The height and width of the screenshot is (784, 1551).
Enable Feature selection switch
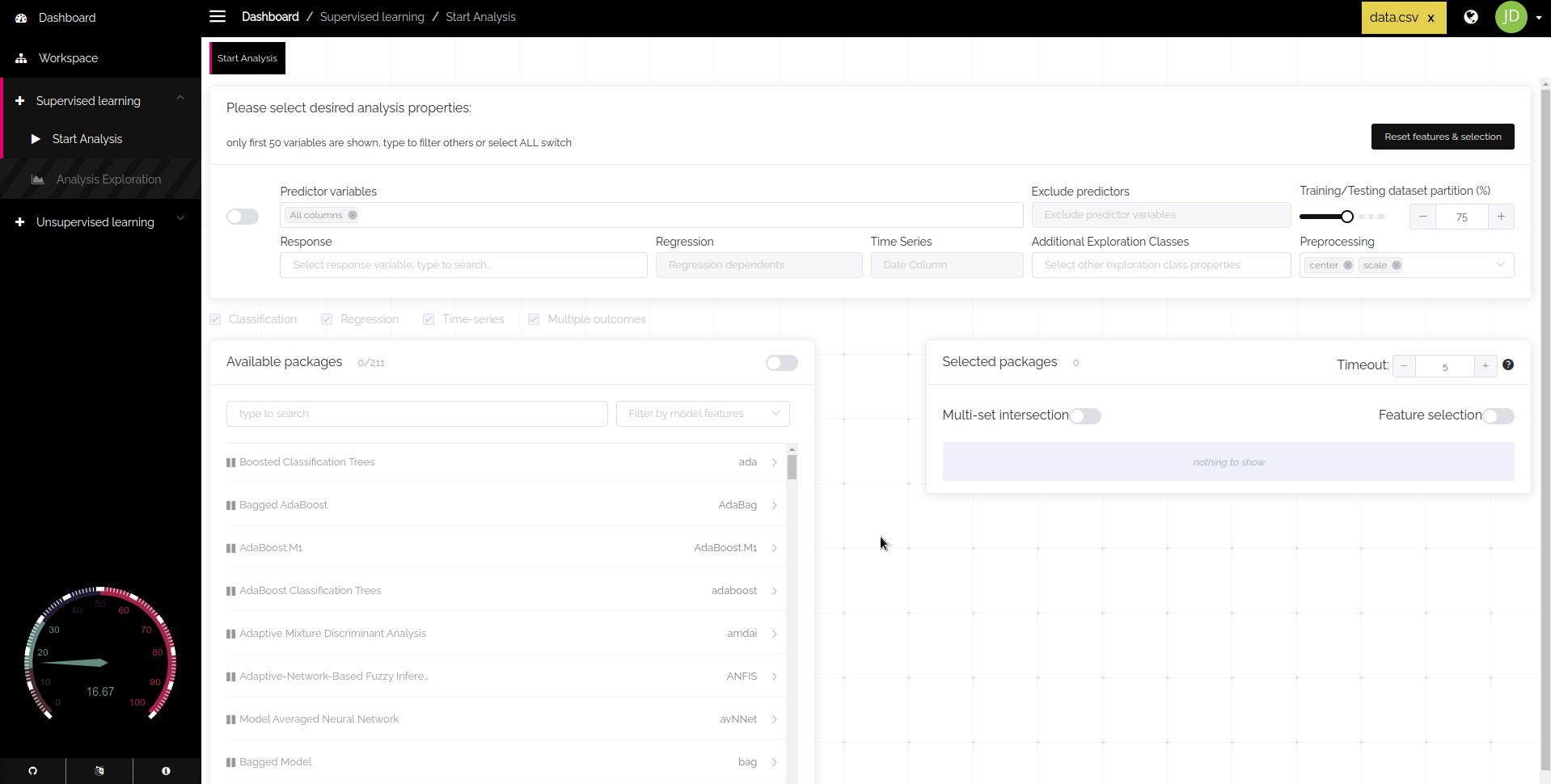[1498, 415]
